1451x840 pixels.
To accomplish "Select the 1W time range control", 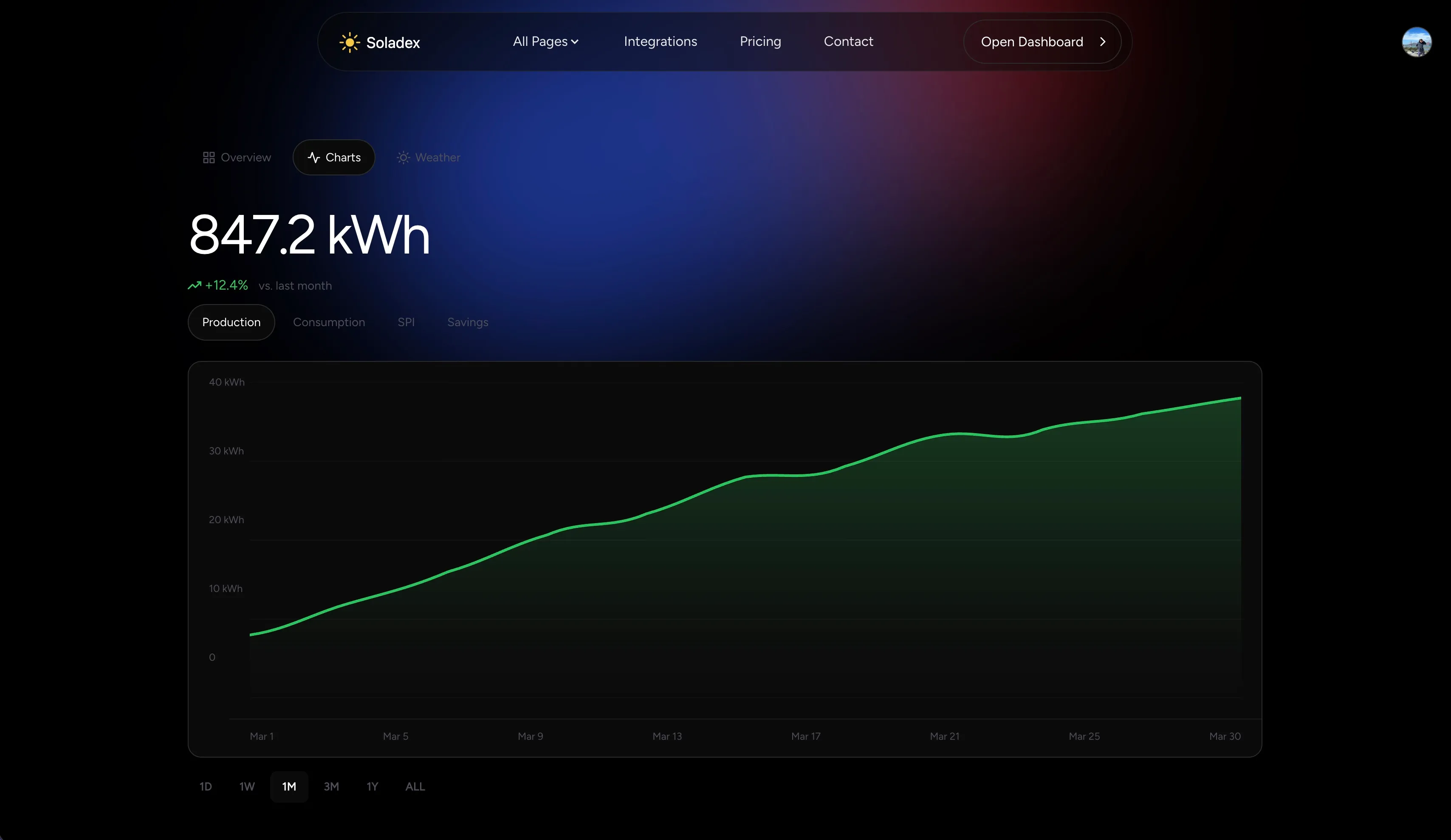I will (x=246, y=786).
